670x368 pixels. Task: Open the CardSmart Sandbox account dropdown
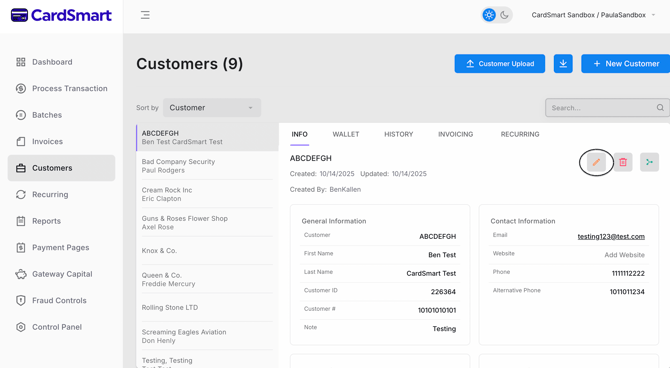click(x=593, y=15)
